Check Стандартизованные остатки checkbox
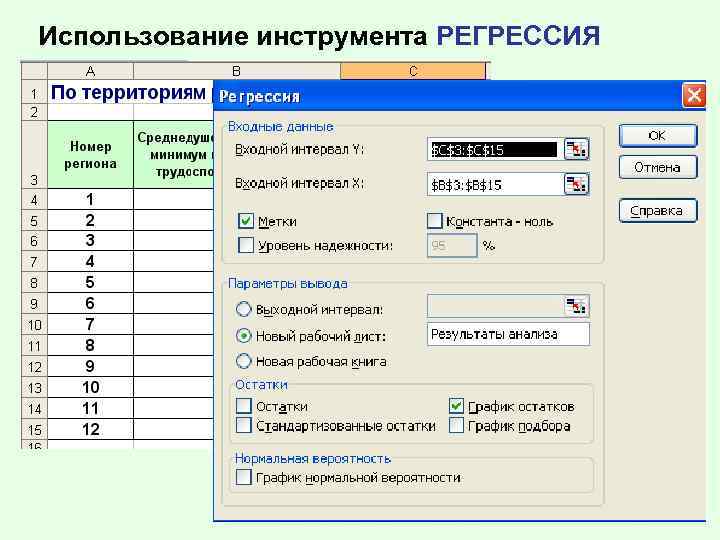The width and height of the screenshot is (720, 540). (x=243, y=425)
